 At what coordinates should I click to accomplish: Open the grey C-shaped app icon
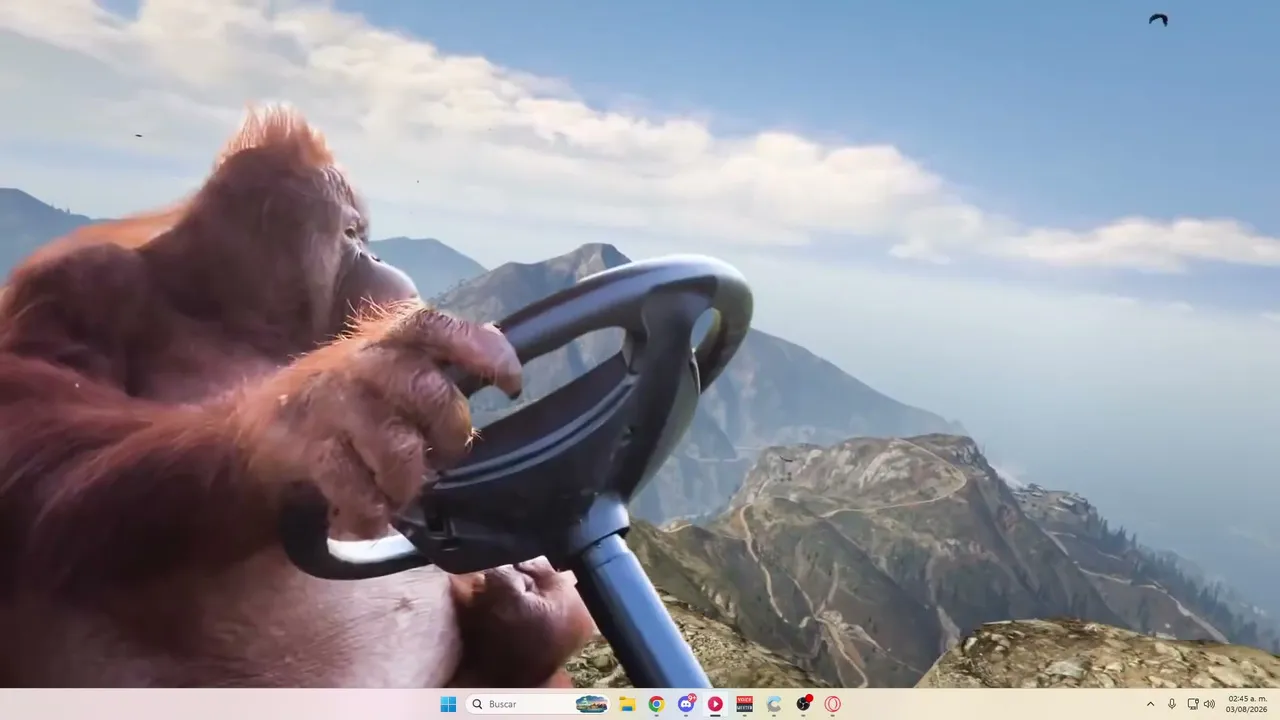774,704
